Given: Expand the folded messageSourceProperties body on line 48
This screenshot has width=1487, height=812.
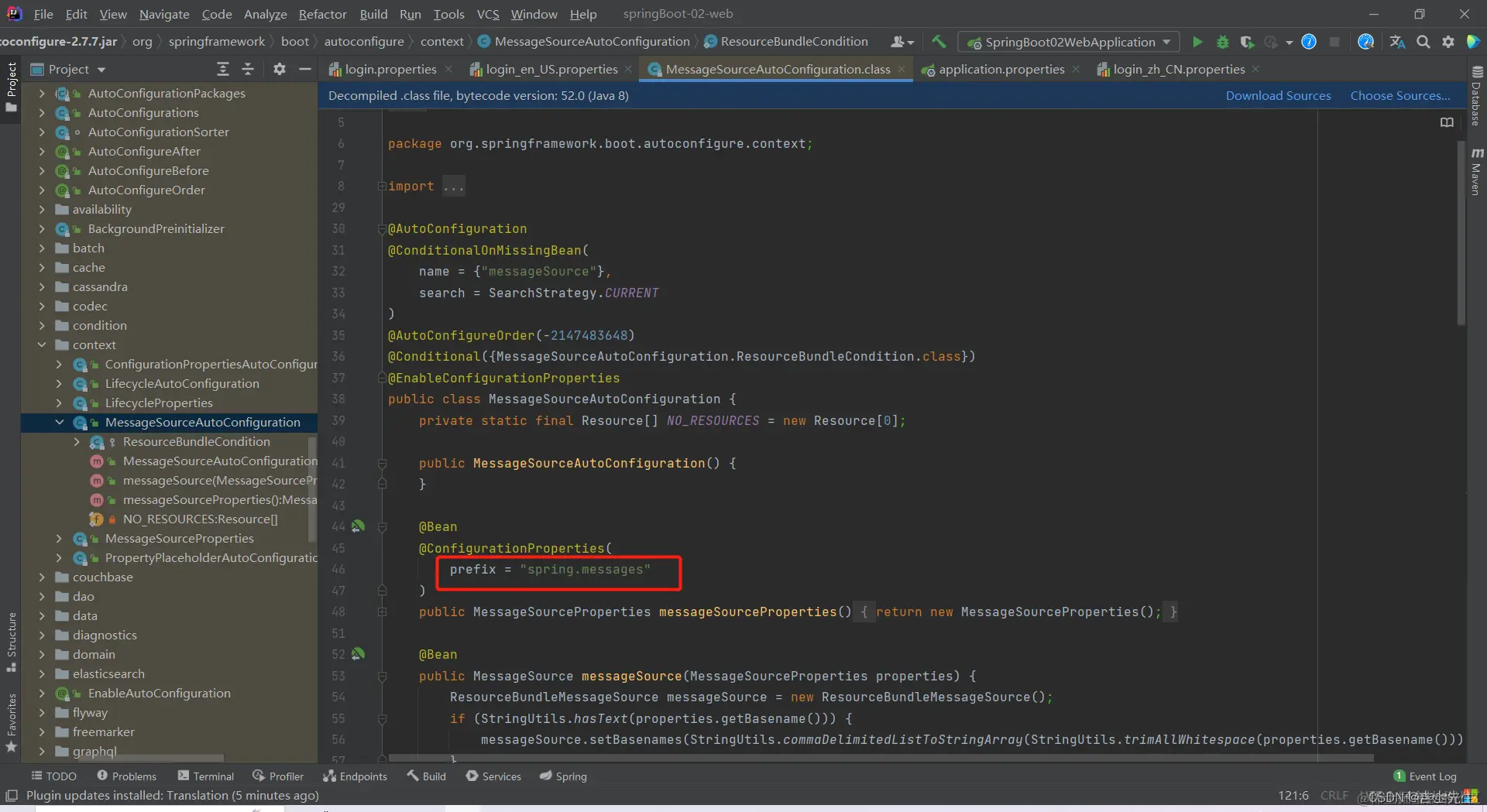Looking at the screenshot, I should (x=382, y=612).
